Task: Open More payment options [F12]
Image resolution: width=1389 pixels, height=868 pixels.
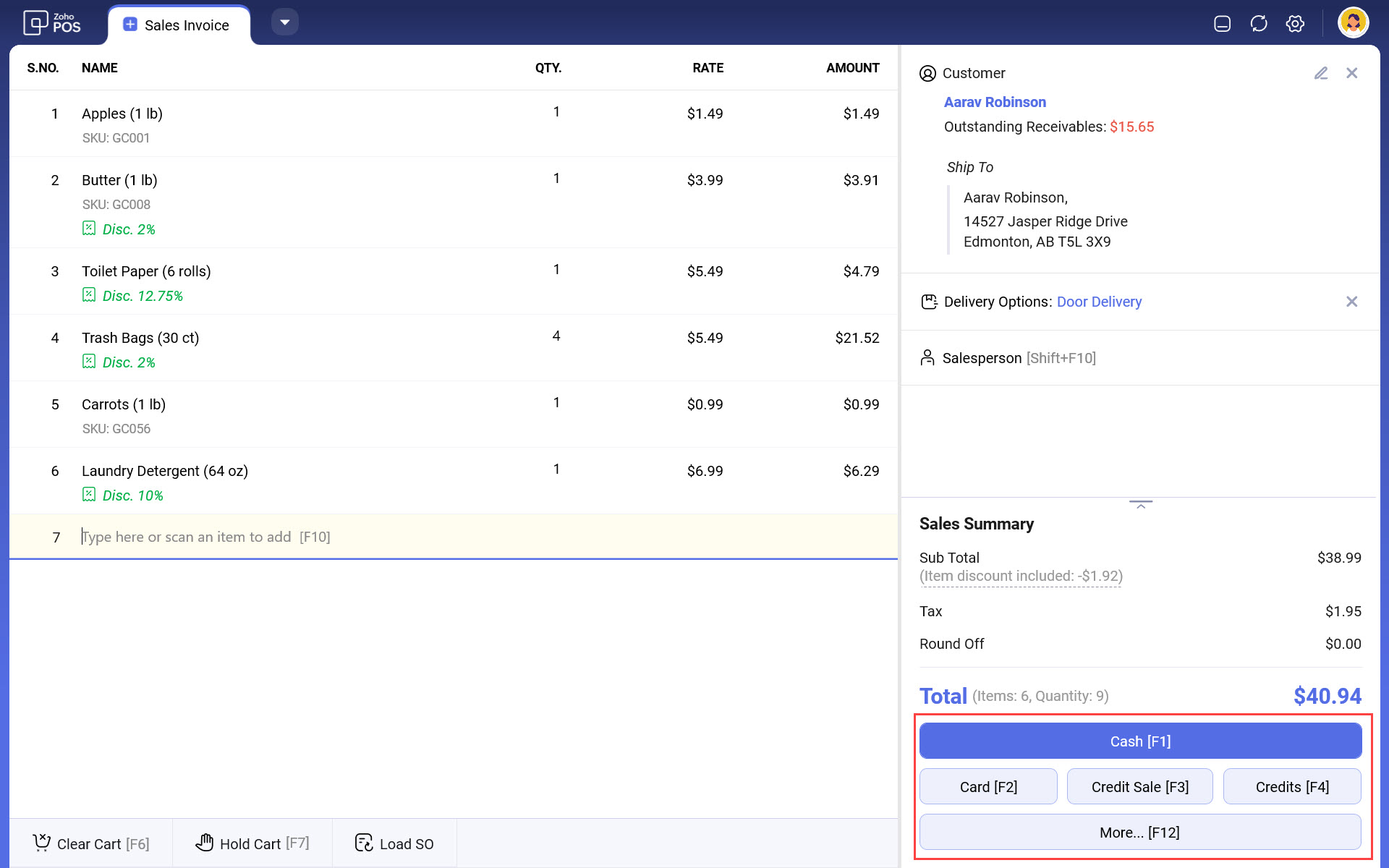Action: click(1139, 832)
